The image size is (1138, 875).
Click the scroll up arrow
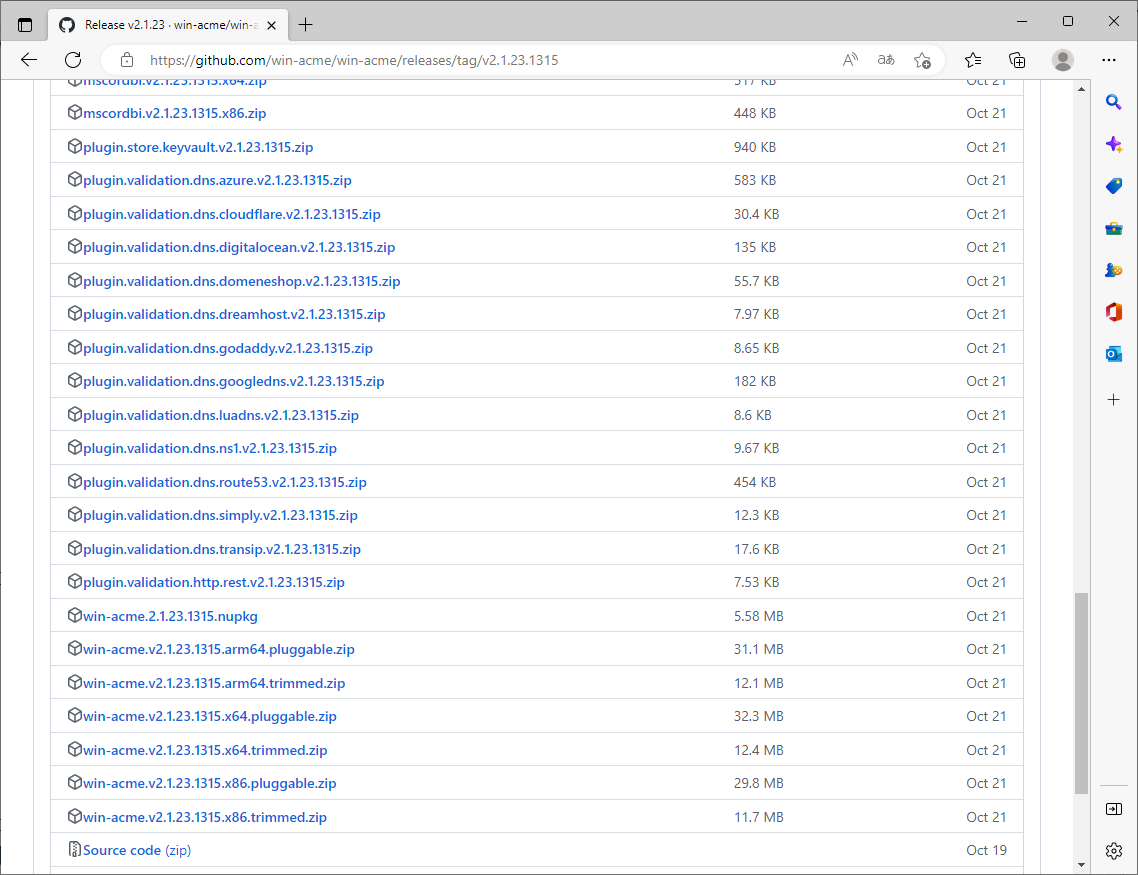click(x=1081, y=89)
